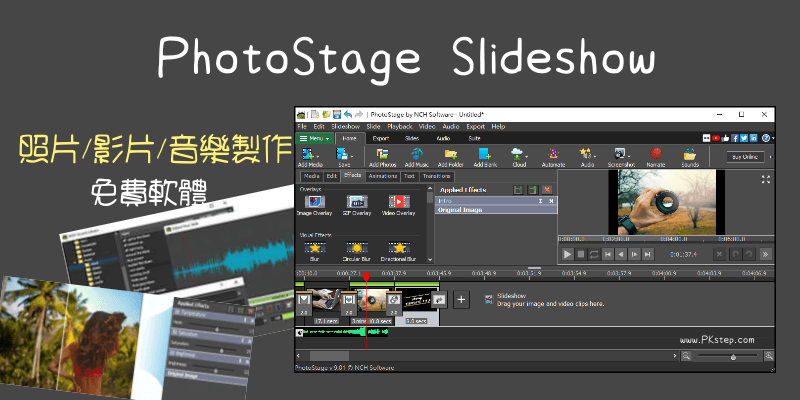Click the timeline zoom in magnifier
The image size is (800, 400).
[768, 356]
